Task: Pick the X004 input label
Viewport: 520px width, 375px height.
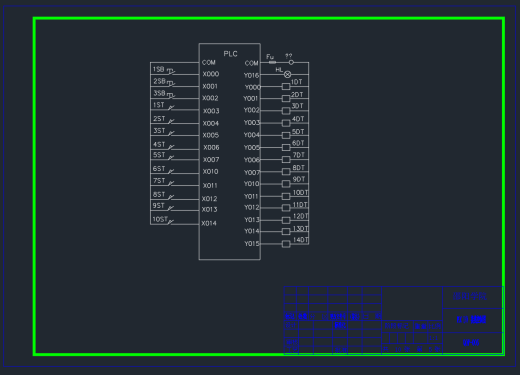Action: pos(211,123)
